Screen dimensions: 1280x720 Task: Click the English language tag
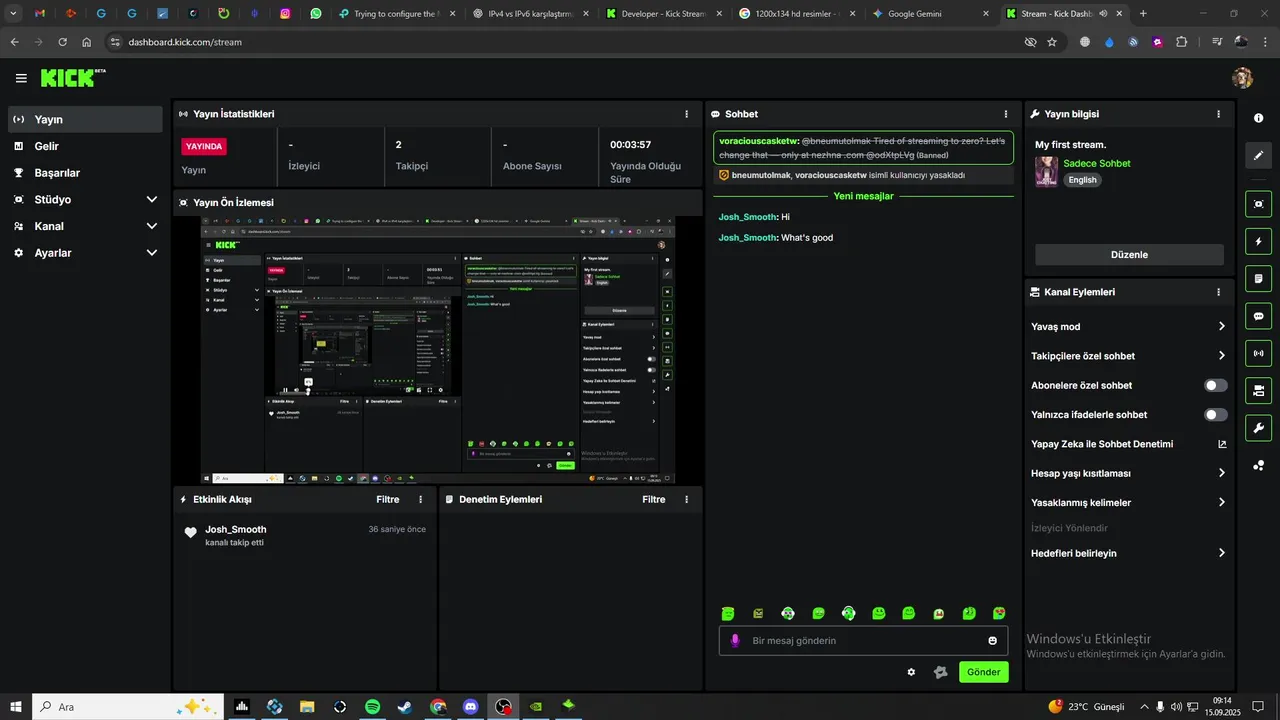pyautogui.click(x=1082, y=180)
